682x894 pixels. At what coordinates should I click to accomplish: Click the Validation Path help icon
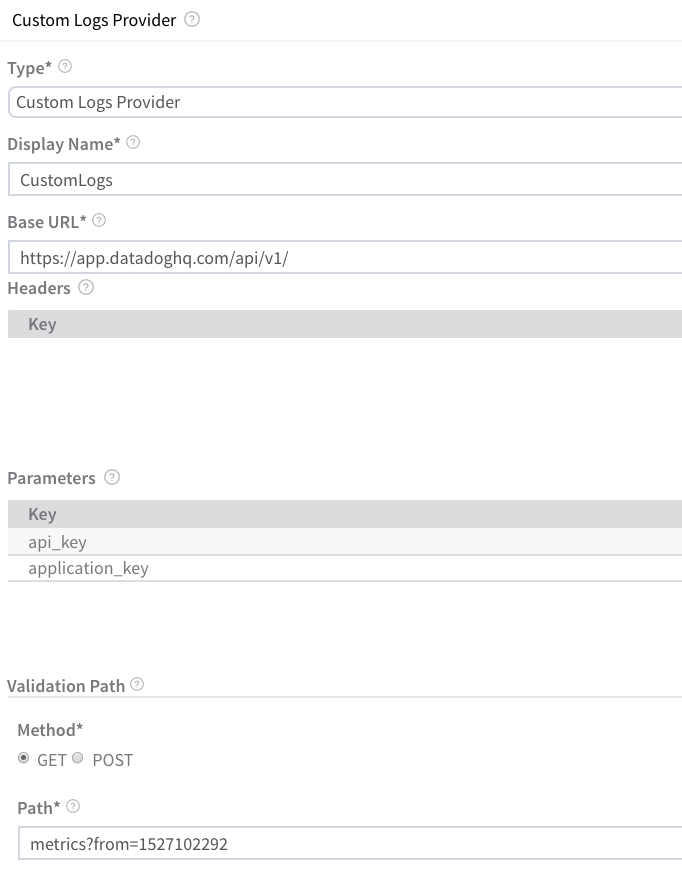point(137,684)
